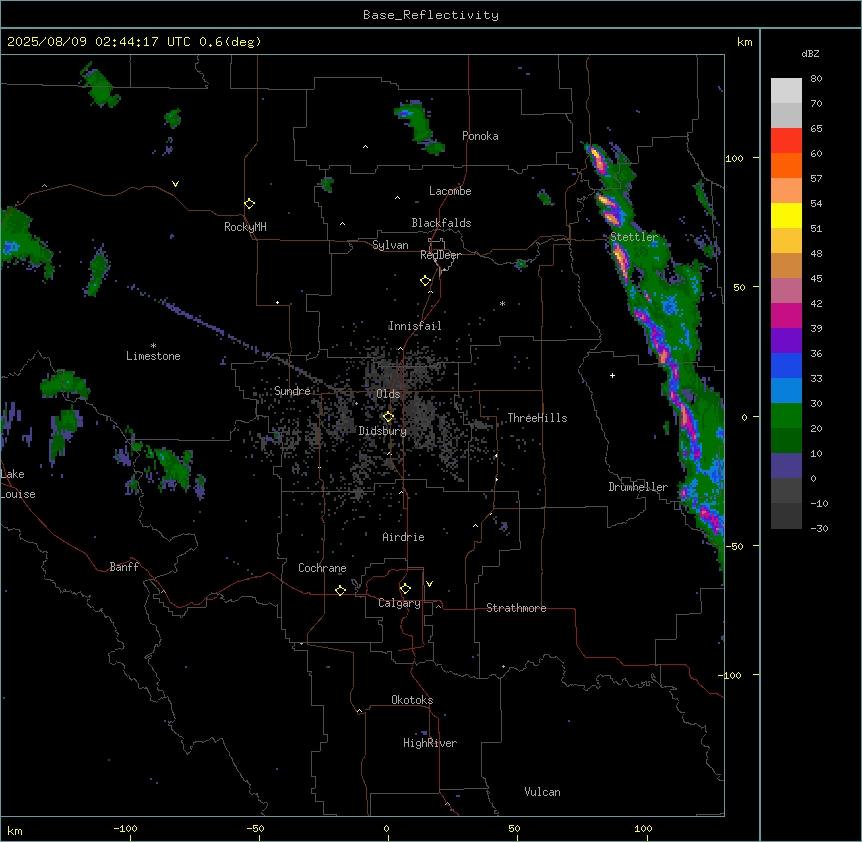Click the Sylvan label
The height and width of the screenshot is (842, 862).
coord(390,245)
